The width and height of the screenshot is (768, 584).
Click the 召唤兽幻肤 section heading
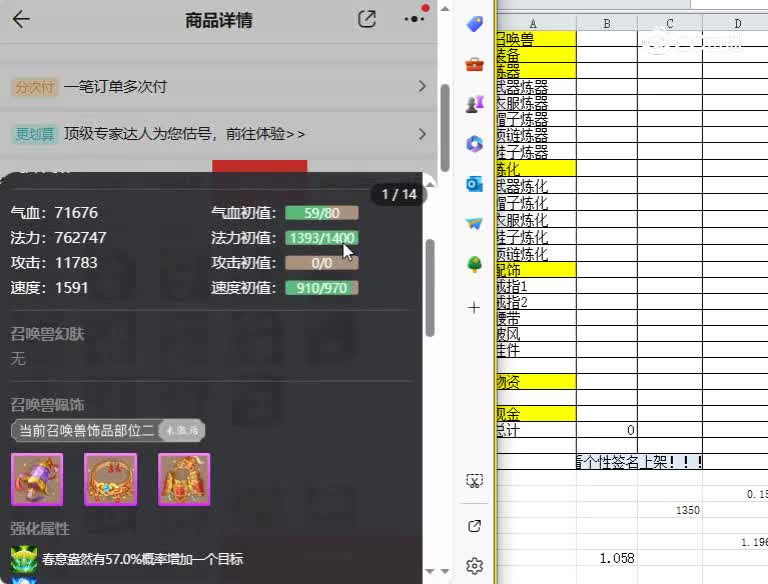(x=48, y=334)
